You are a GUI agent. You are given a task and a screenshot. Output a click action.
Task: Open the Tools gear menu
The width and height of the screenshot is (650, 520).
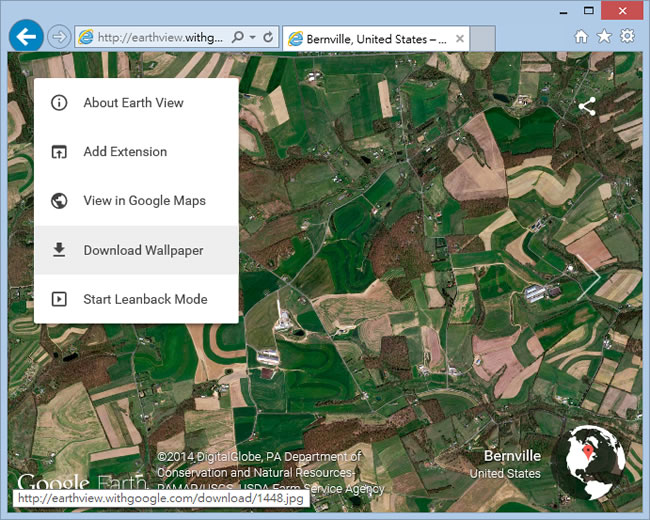627,36
